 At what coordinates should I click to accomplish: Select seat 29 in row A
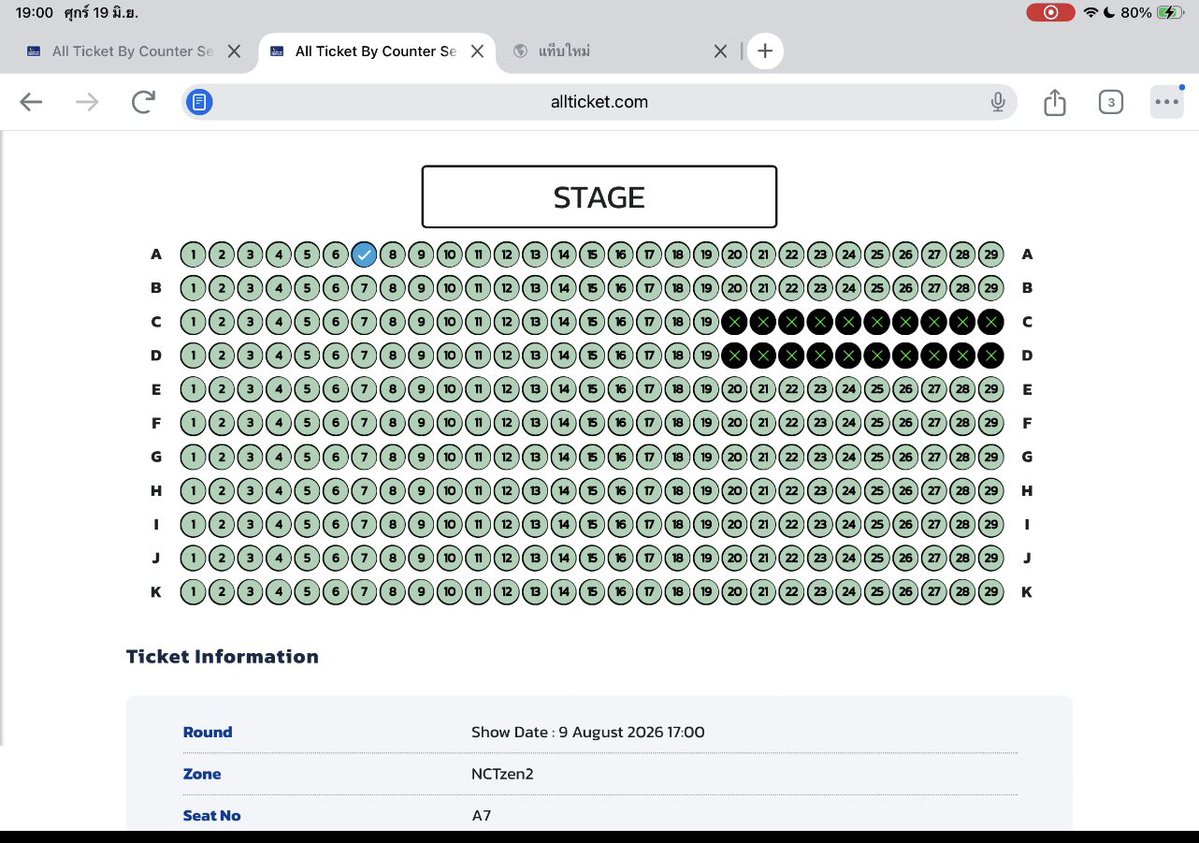pos(991,254)
